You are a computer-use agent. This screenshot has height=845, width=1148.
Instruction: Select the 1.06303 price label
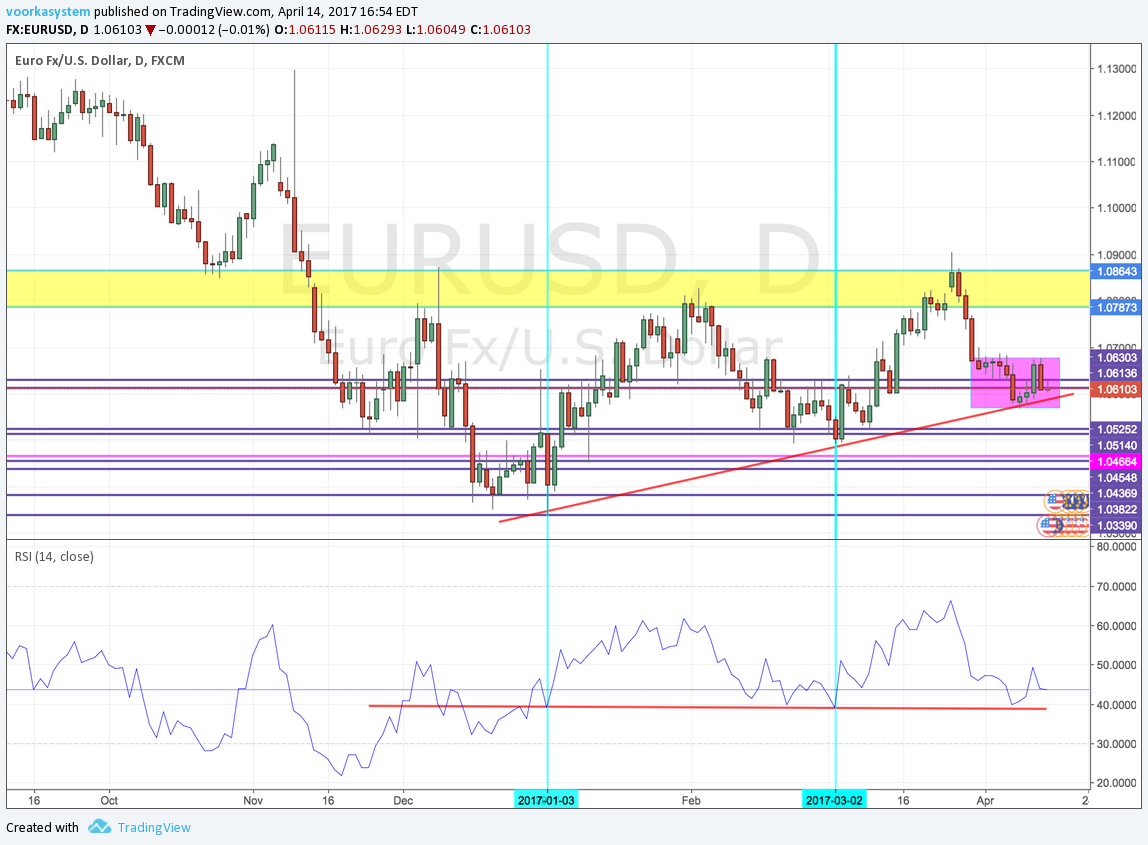click(x=1116, y=358)
